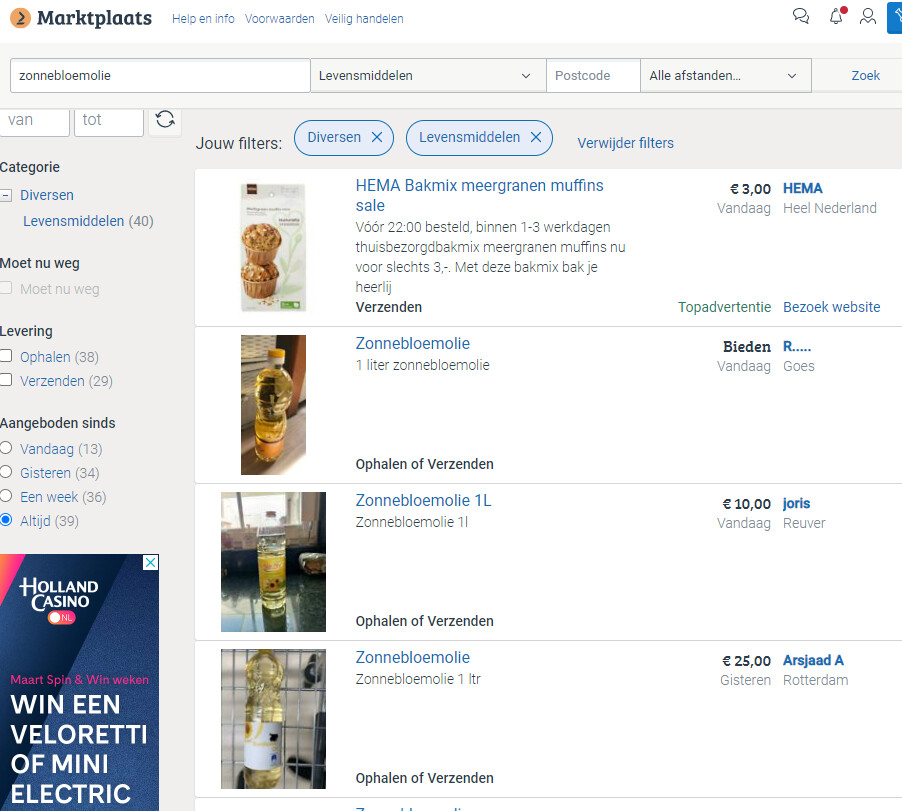This screenshot has height=811, width=902.
Task: Close the Holland Casino advertisement
Action: (x=150, y=562)
